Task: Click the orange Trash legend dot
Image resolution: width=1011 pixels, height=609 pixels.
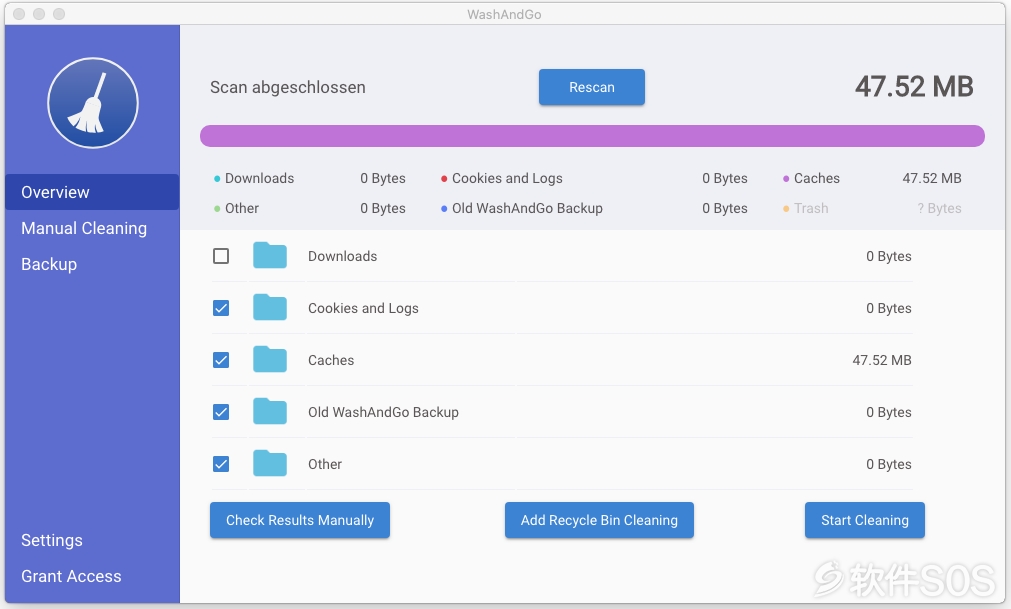Action: click(786, 209)
